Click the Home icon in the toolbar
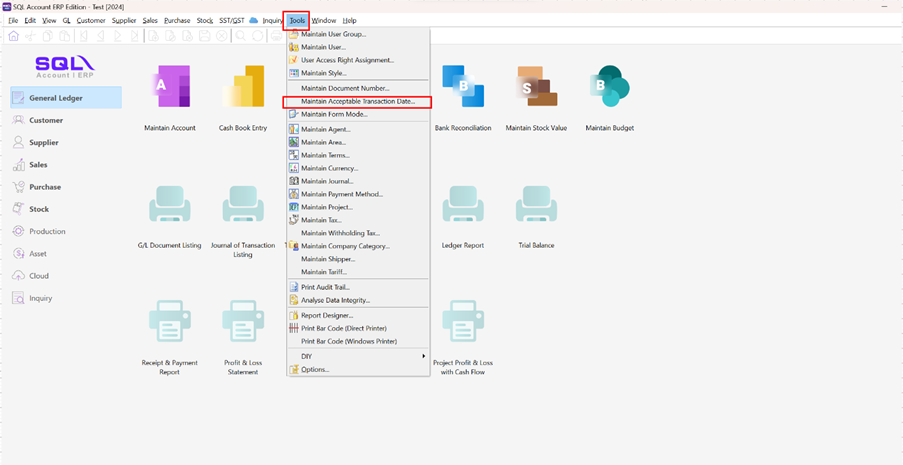Viewport: 903px width, 465px height. tap(13, 36)
